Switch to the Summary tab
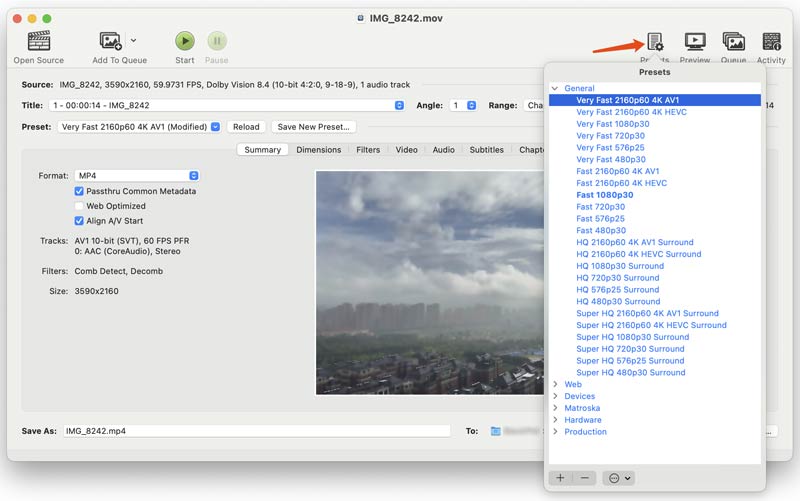Image resolution: width=800 pixels, height=501 pixels. 262,149
